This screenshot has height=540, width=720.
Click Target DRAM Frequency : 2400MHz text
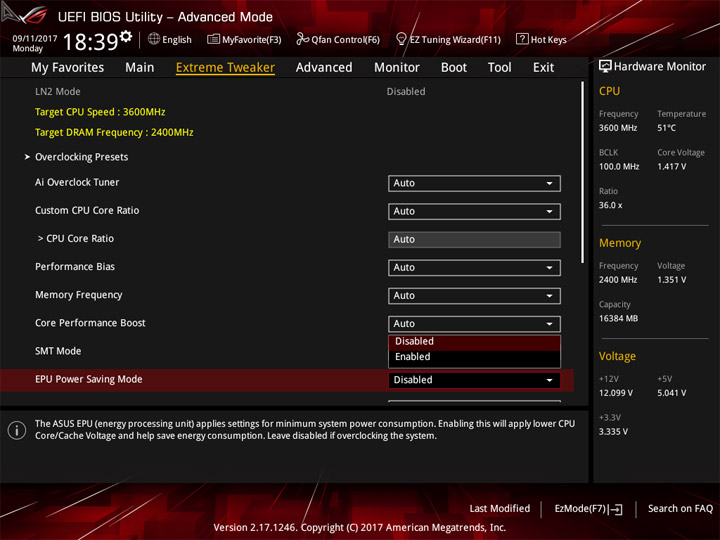point(114,132)
